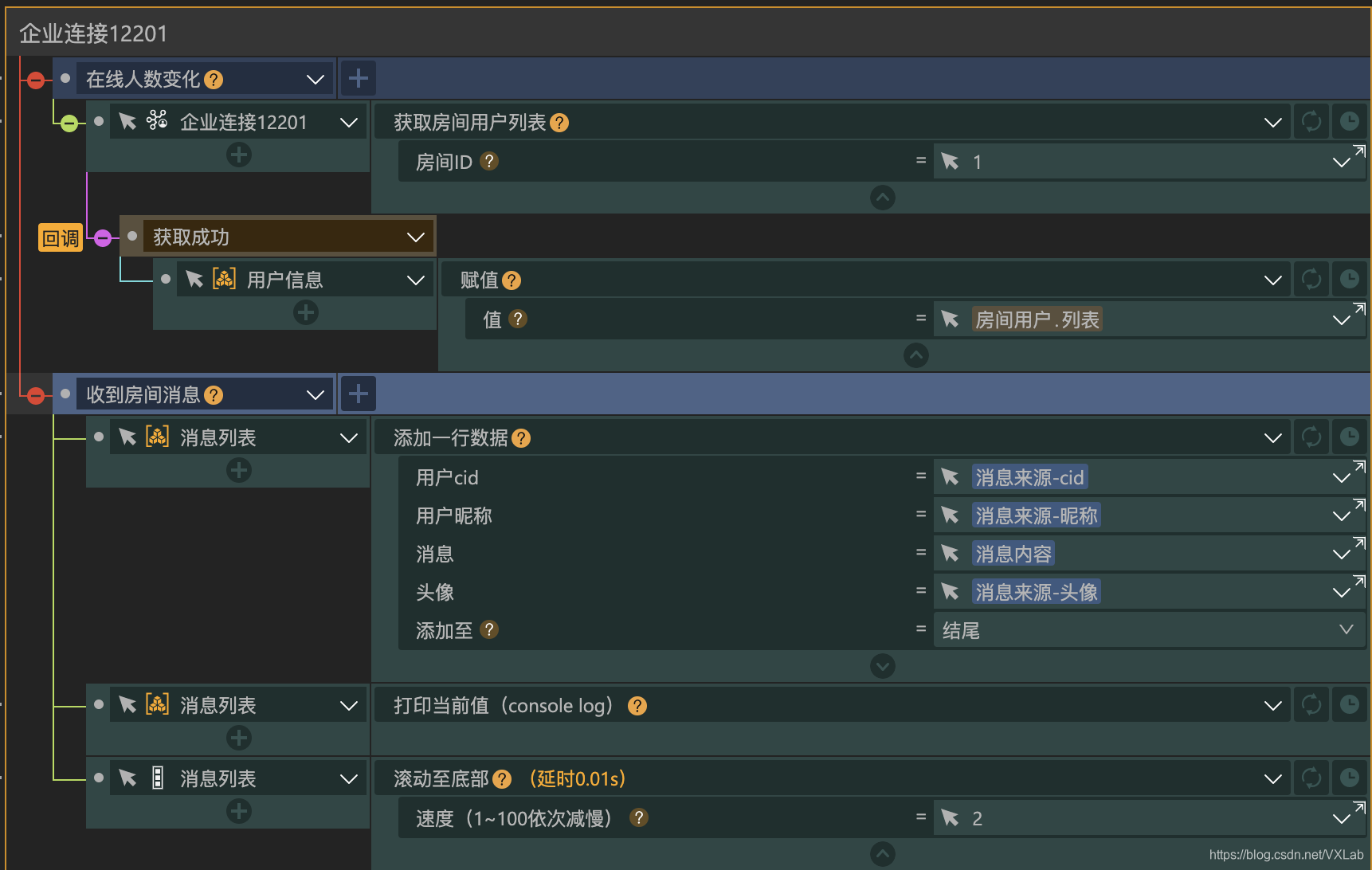Toggle the dot before first 消息列表
The height and width of the screenshot is (870, 1372).
[x=99, y=437]
